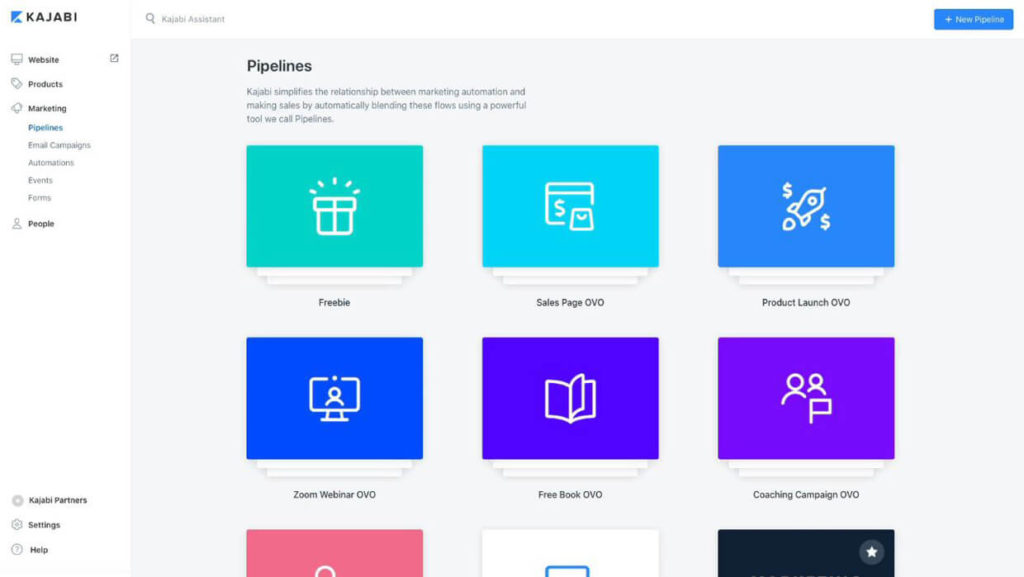Image resolution: width=1024 pixels, height=577 pixels.
Task: Open Help from sidebar
Action: pyautogui.click(x=39, y=550)
